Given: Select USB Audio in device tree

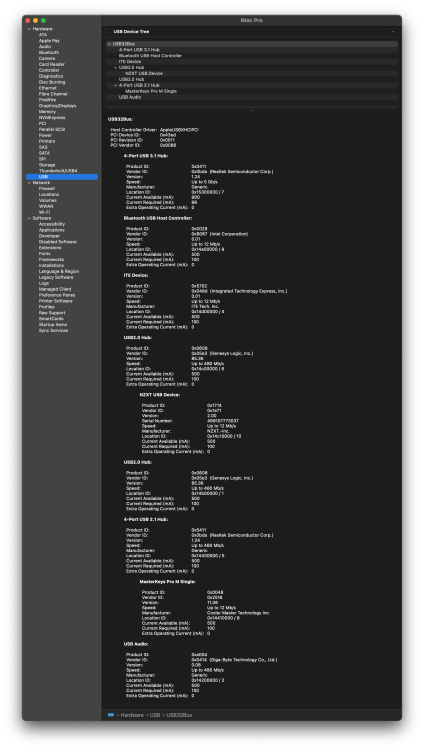Looking at the screenshot, I should point(252,97).
